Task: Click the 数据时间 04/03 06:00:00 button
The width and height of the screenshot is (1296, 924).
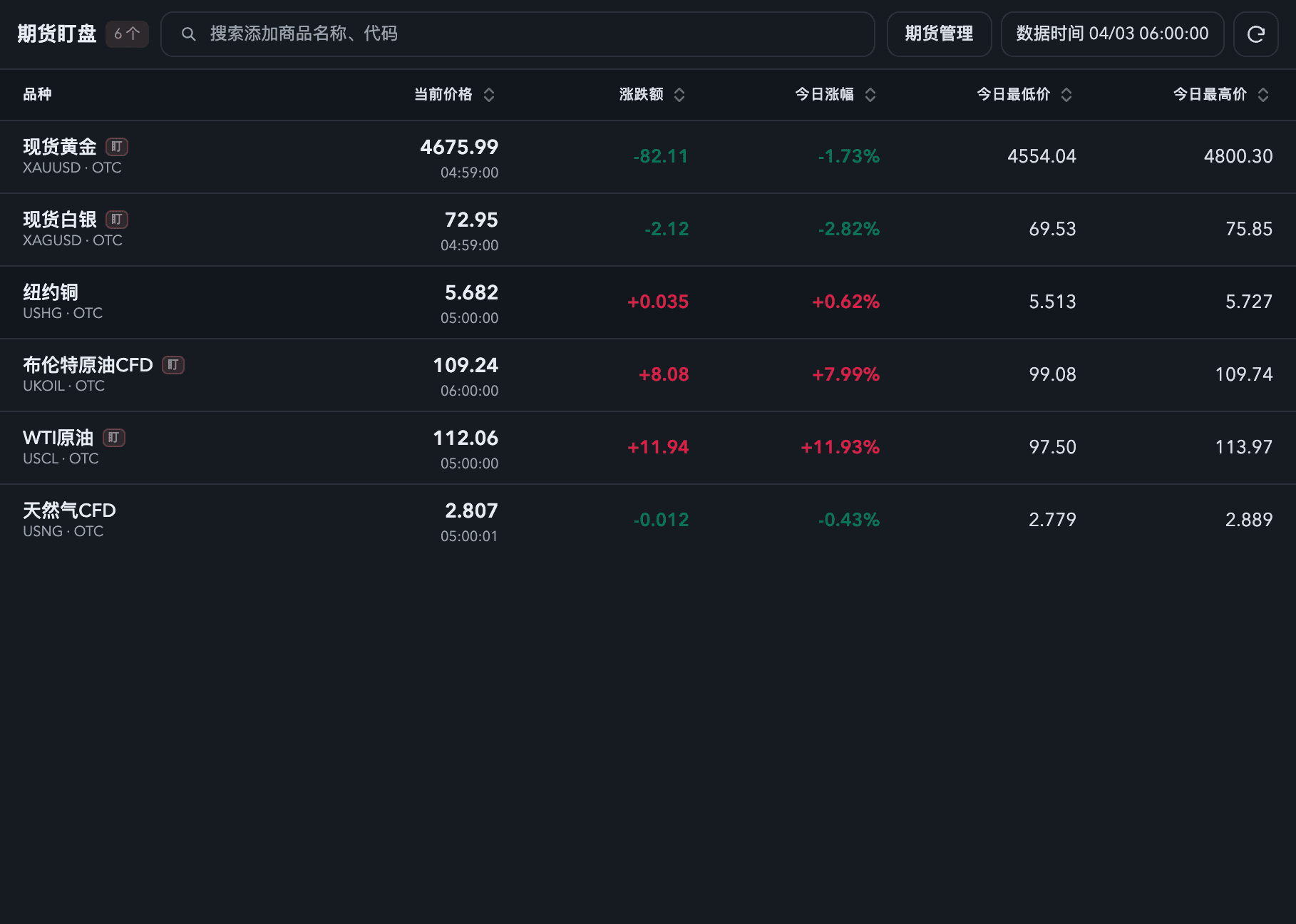Action: [x=1112, y=34]
